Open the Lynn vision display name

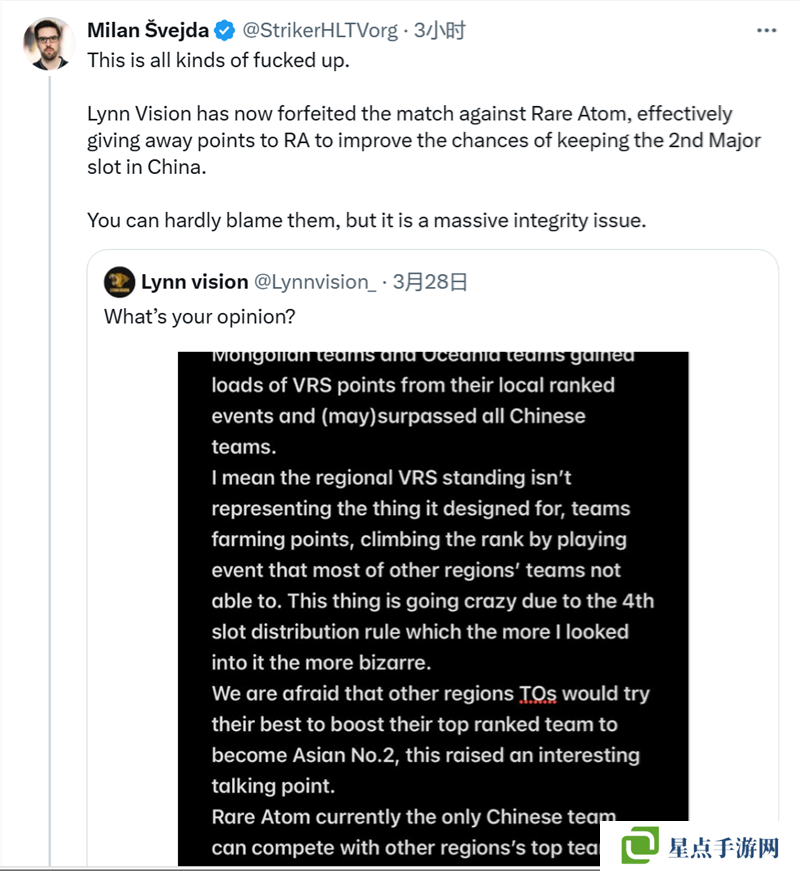(x=194, y=282)
